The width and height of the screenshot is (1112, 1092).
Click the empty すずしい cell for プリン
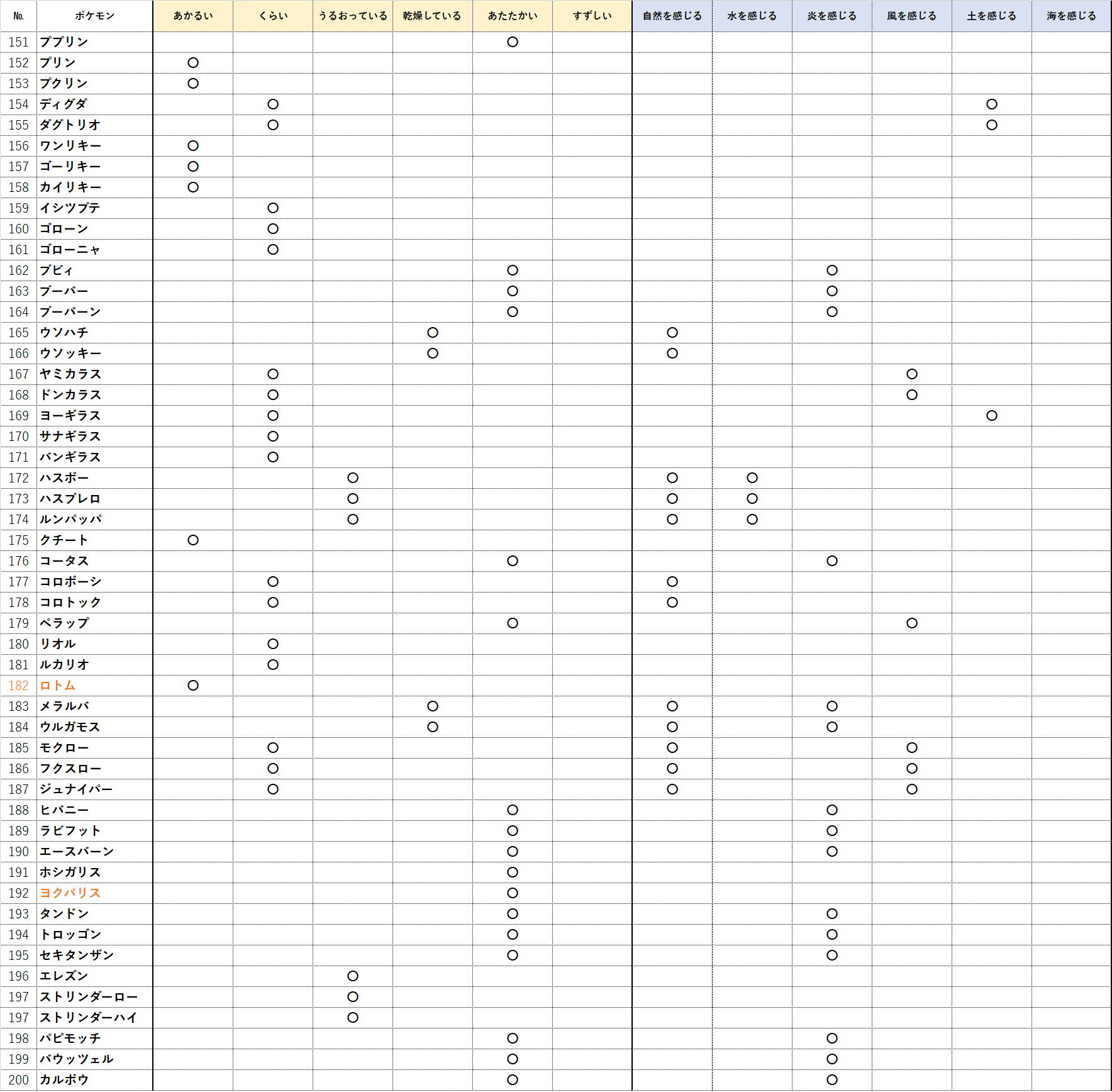pyautogui.click(x=592, y=63)
